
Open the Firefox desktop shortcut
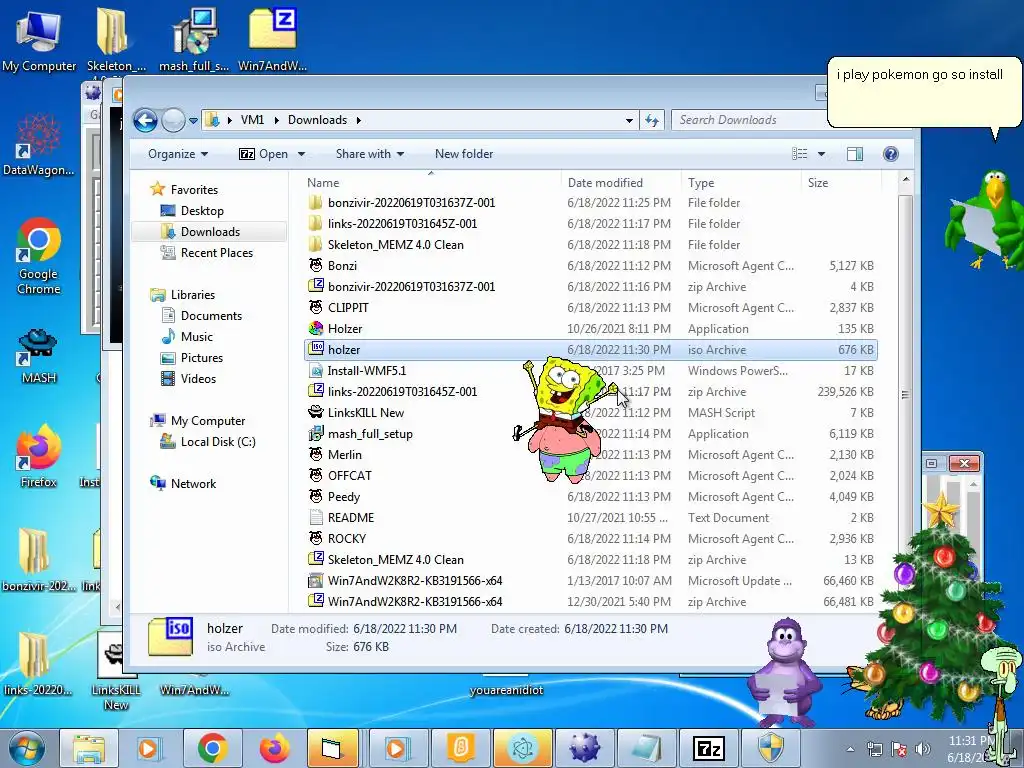[x=39, y=456]
